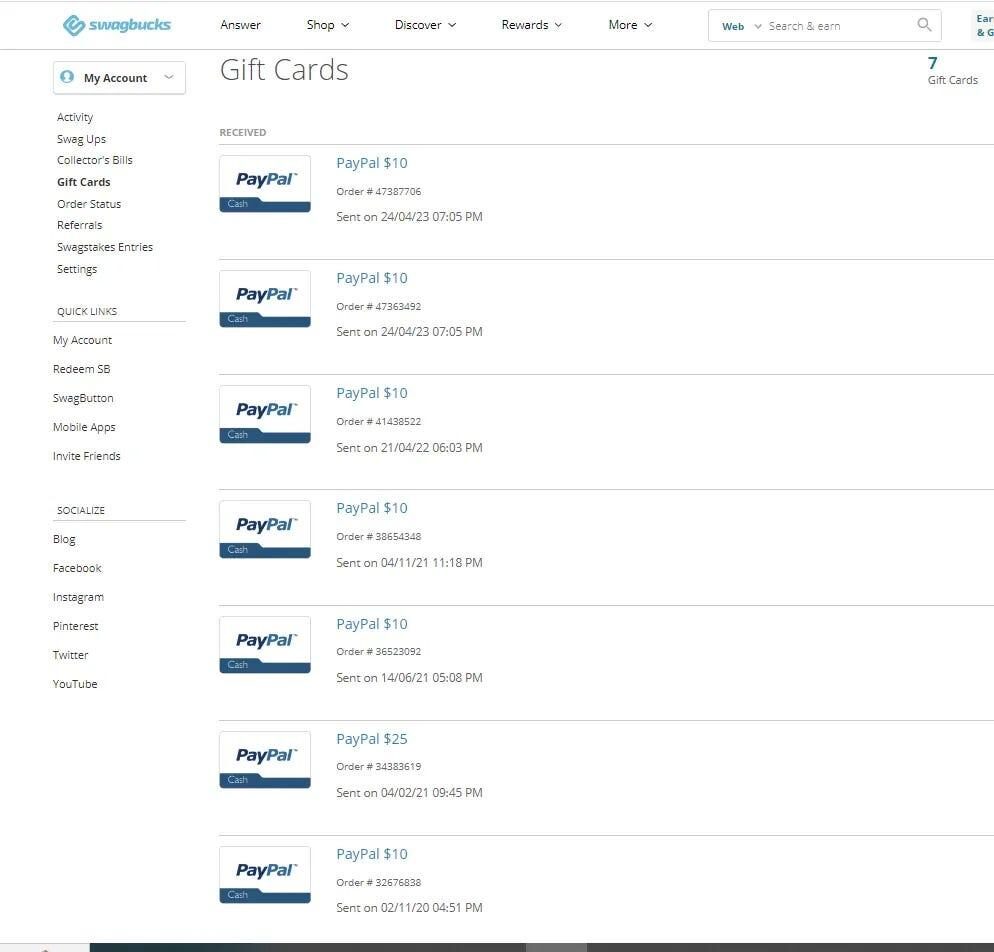Image resolution: width=994 pixels, height=952 pixels.
Task: Open the Web search type dropdown
Action: coord(741,26)
